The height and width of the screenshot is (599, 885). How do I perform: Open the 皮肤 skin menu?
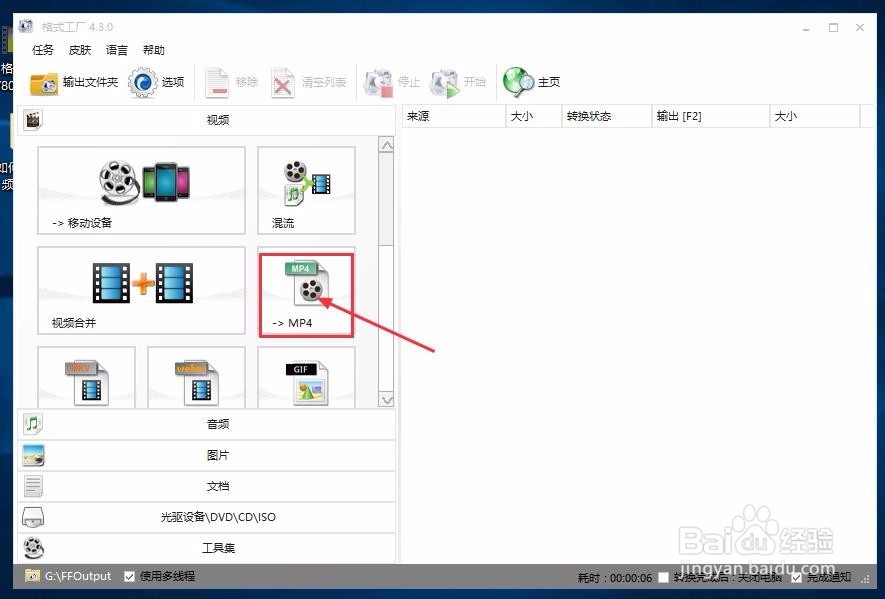click(x=80, y=50)
